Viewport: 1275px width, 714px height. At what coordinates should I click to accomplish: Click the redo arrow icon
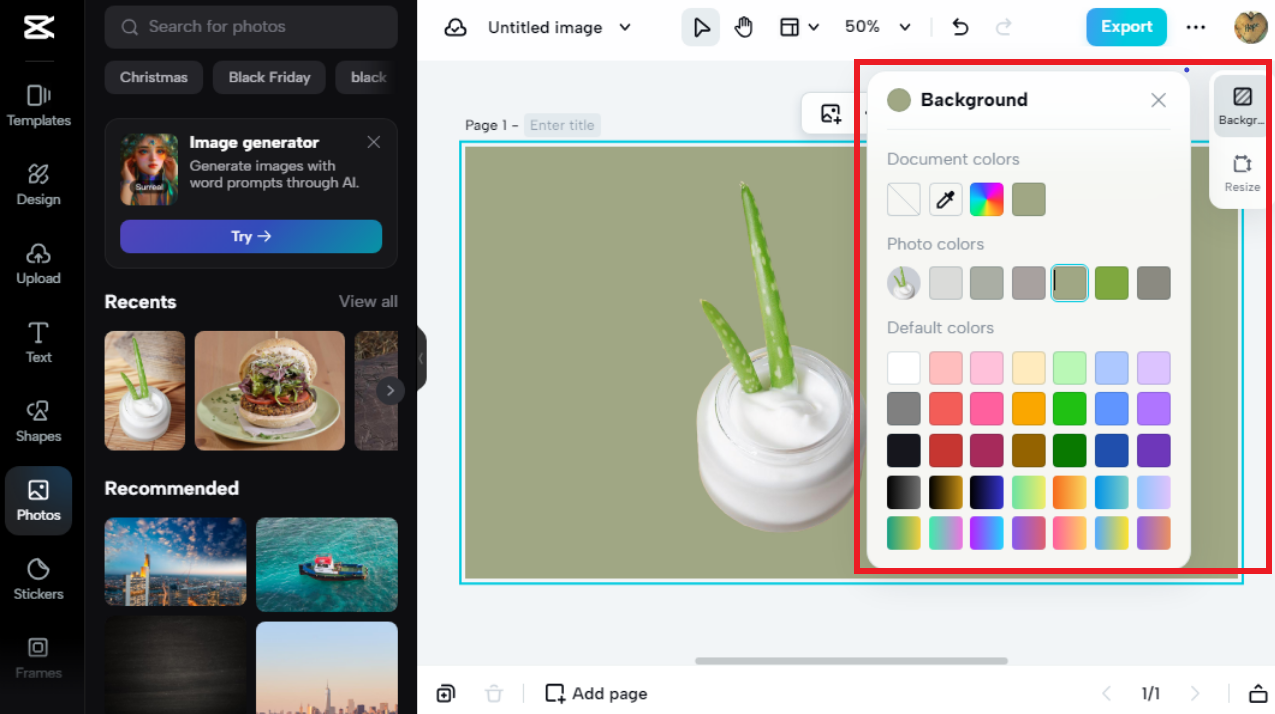[x=1004, y=27]
